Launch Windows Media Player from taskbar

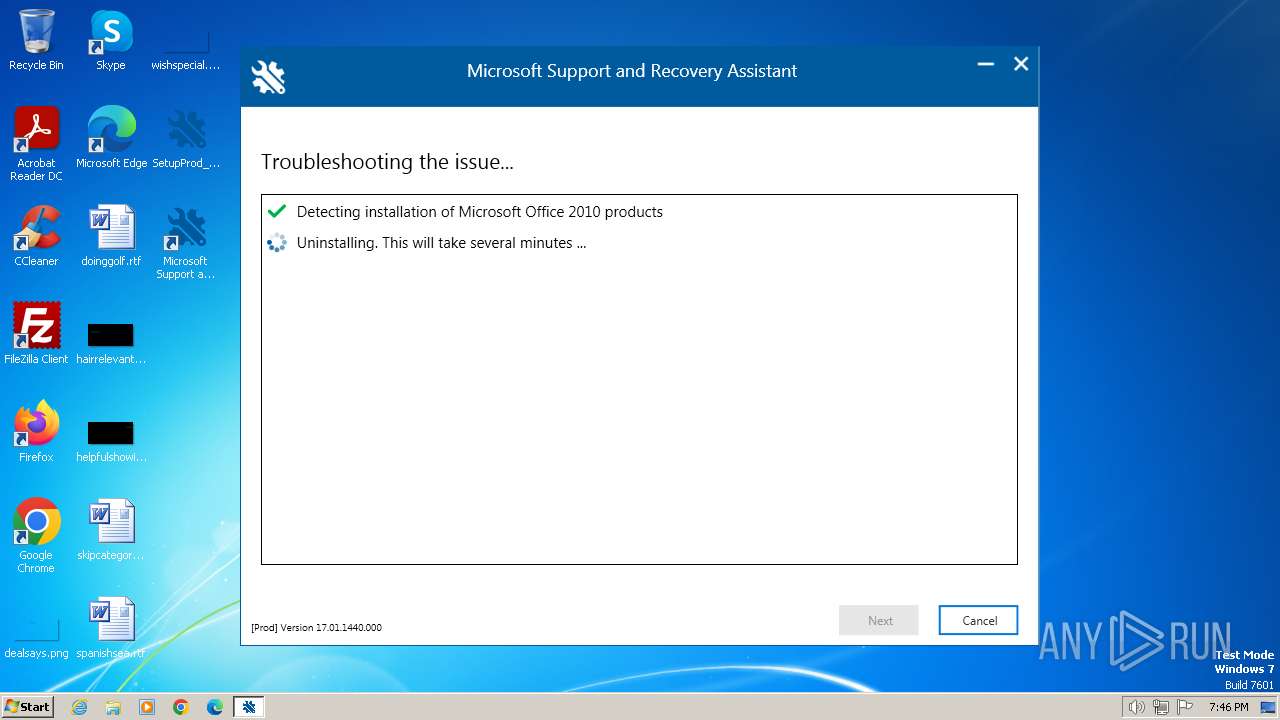click(x=147, y=707)
